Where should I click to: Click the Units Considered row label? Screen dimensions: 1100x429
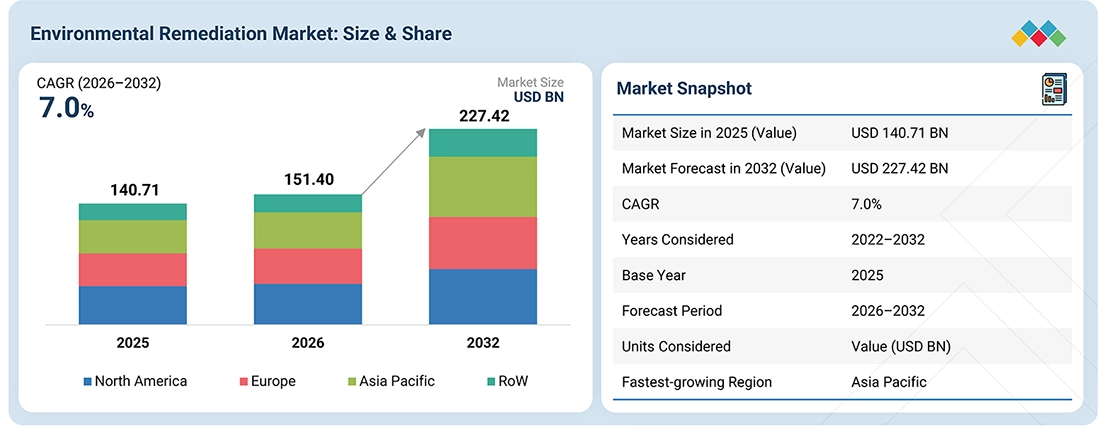pos(676,346)
